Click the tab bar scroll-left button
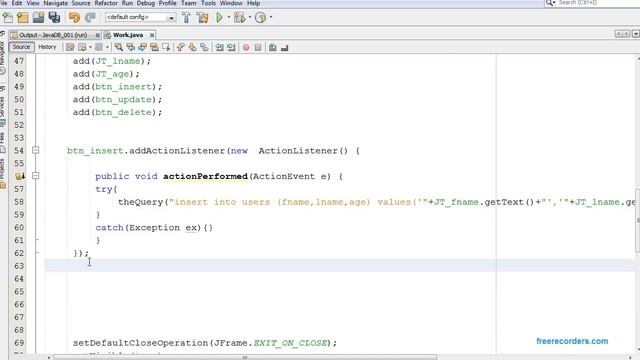This screenshot has height=360, width=640. tap(619, 34)
